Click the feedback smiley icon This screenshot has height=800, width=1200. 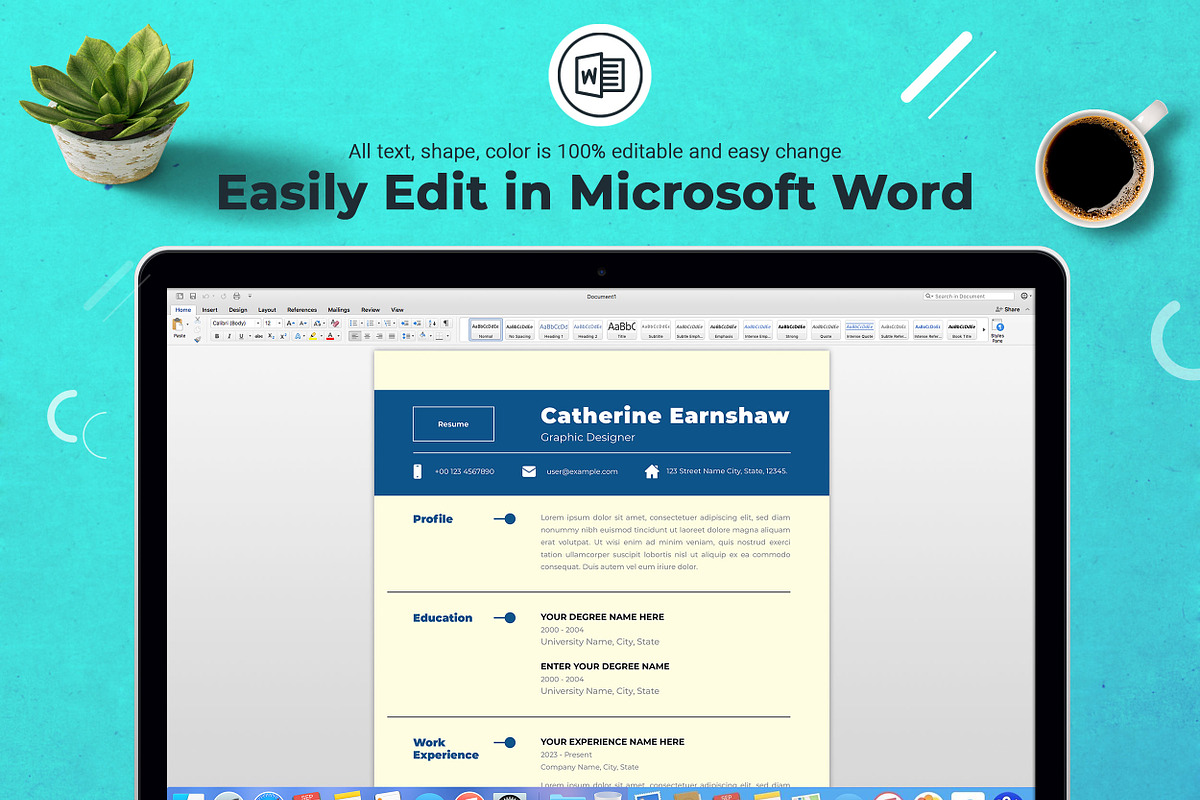pyautogui.click(x=1024, y=296)
